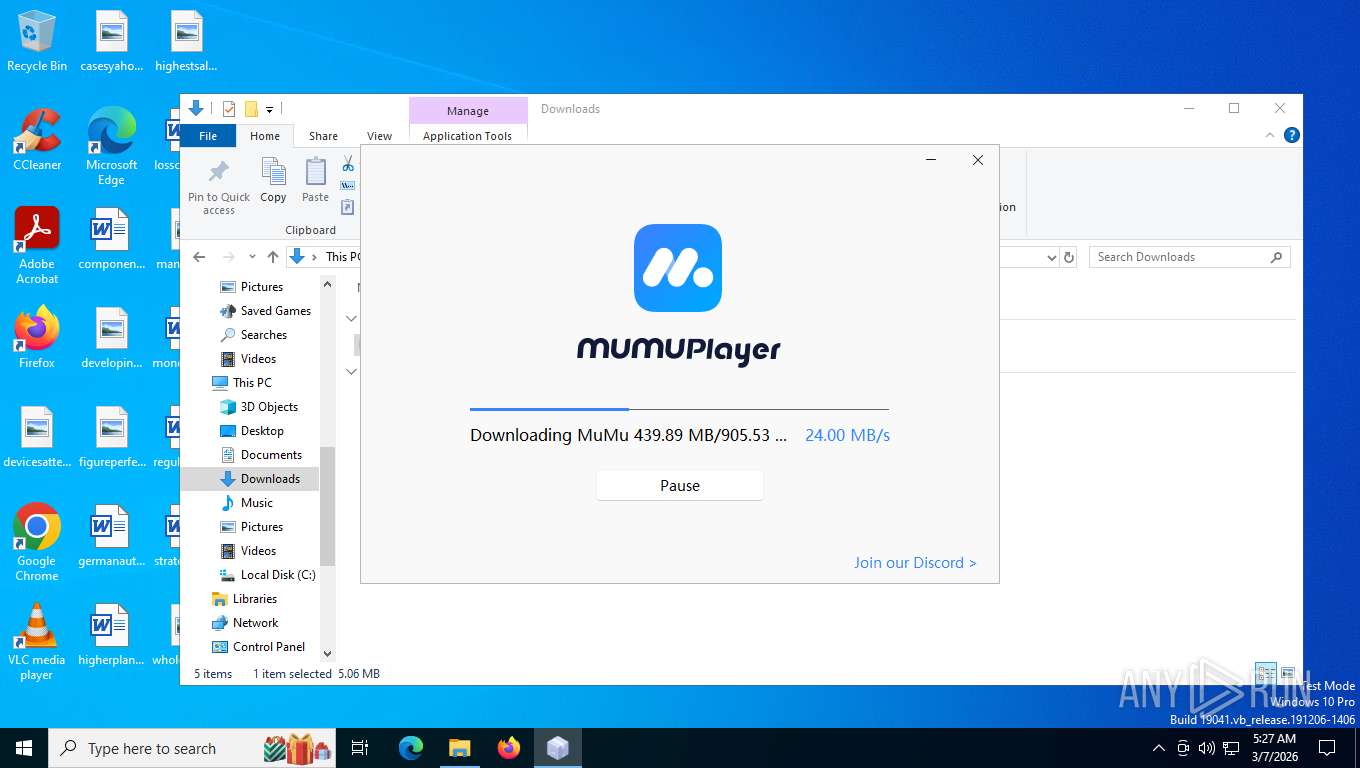Open Adobe Acrobat desktop shortcut
Image resolution: width=1360 pixels, height=768 pixels.
(37, 245)
